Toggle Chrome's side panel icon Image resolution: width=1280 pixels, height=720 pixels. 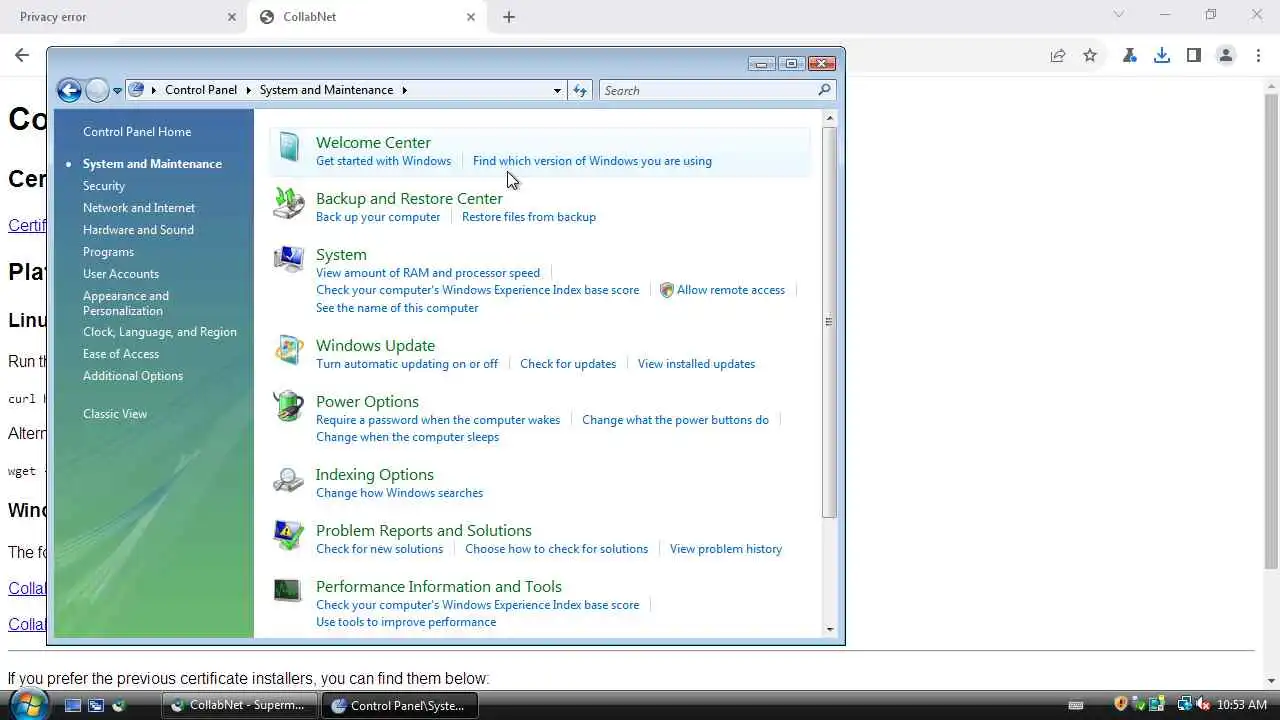[1193, 56]
